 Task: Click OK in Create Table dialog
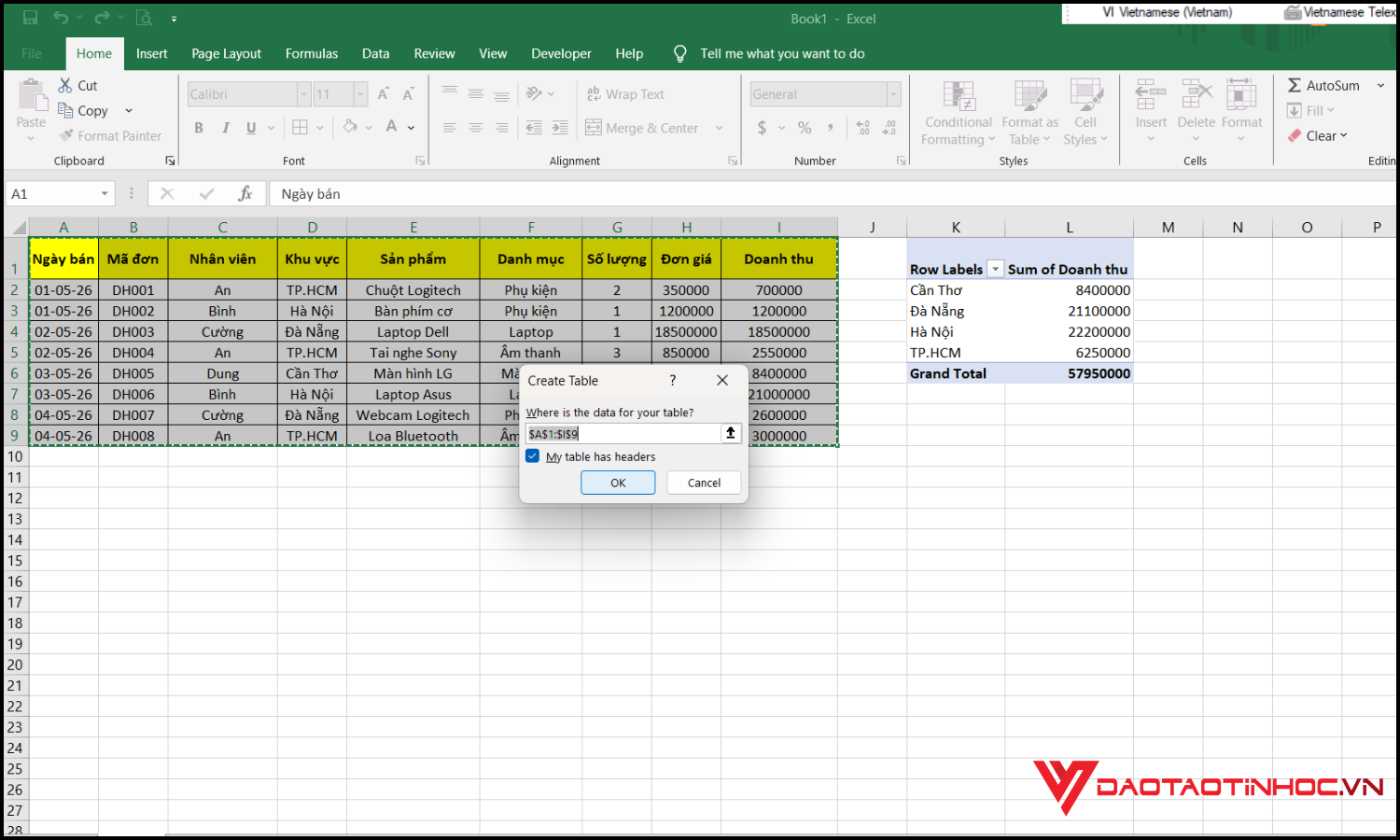618,483
